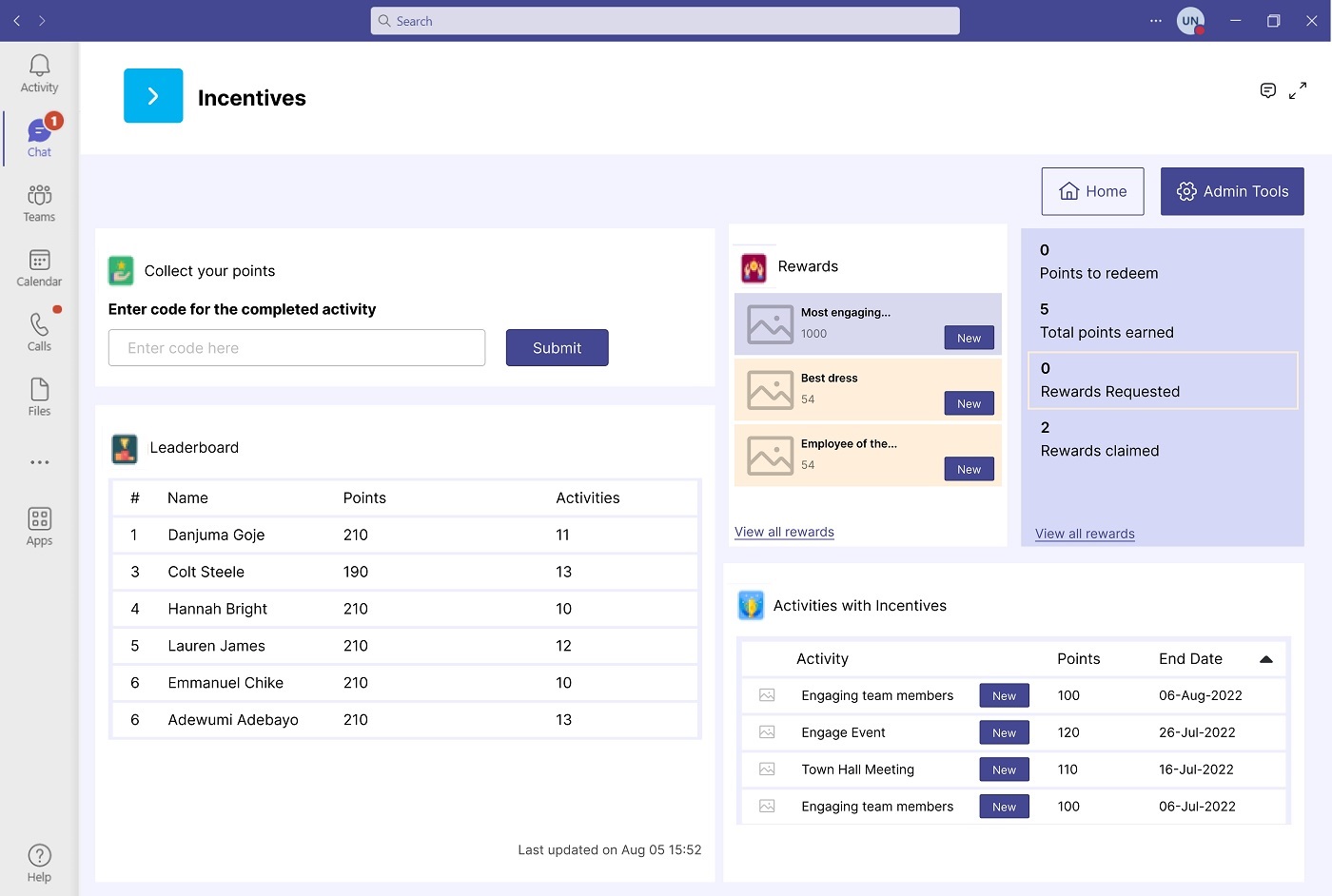Switch to Admin Tools
Image resolution: width=1332 pixels, height=896 pixels.
pos(1232,191)
